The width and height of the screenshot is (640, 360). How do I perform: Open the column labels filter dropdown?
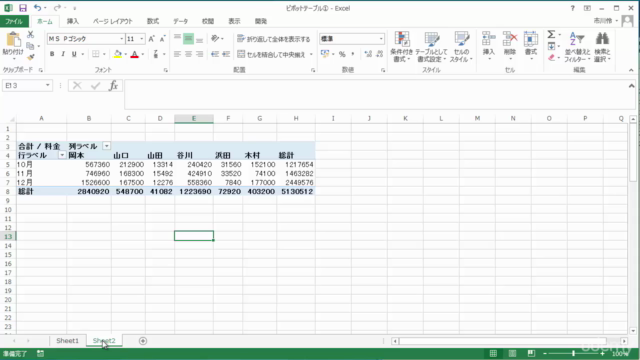pyautogui.click(x=106, y=146)
